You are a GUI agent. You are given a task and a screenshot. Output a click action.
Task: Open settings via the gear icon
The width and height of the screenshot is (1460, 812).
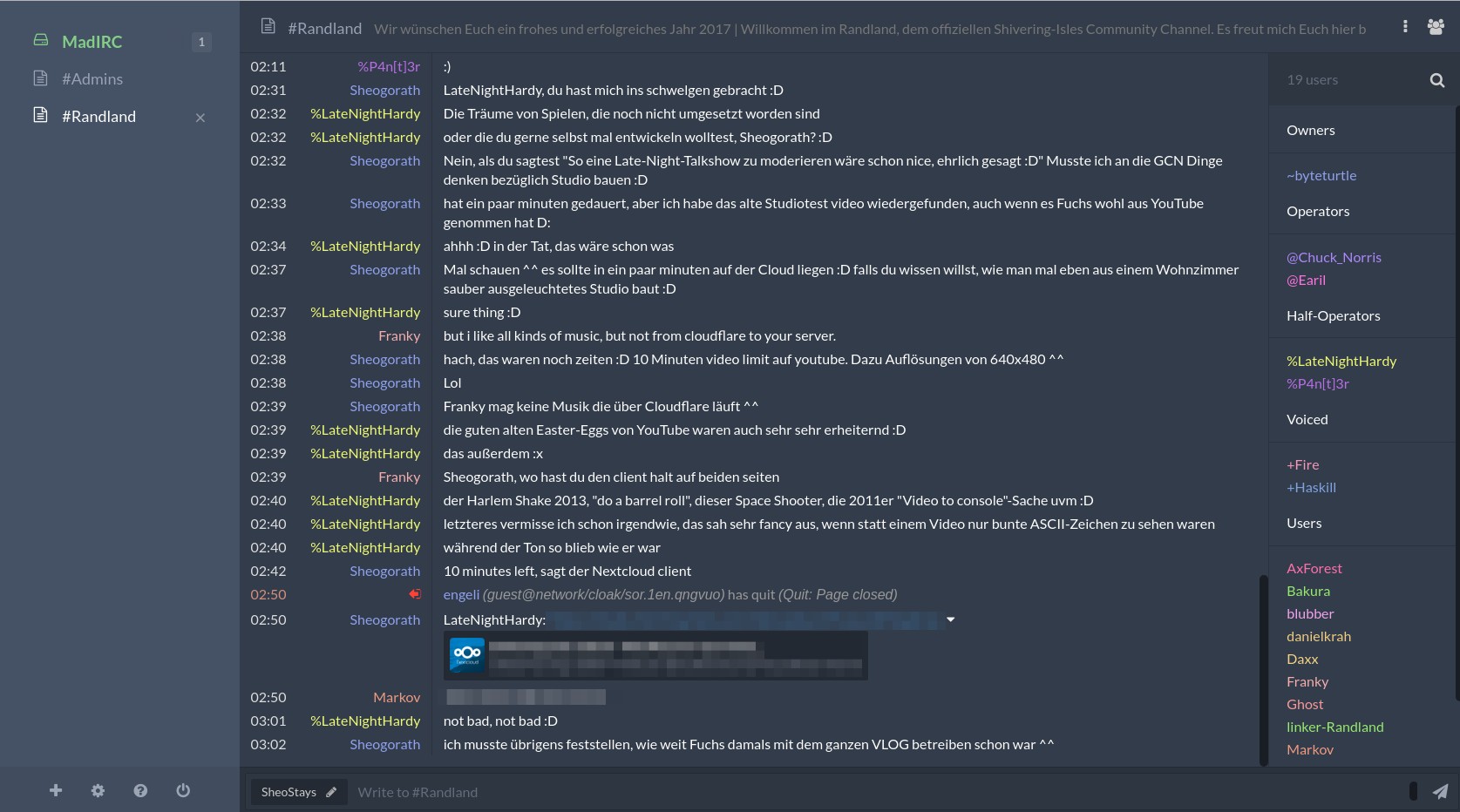(x=98, y=790)
